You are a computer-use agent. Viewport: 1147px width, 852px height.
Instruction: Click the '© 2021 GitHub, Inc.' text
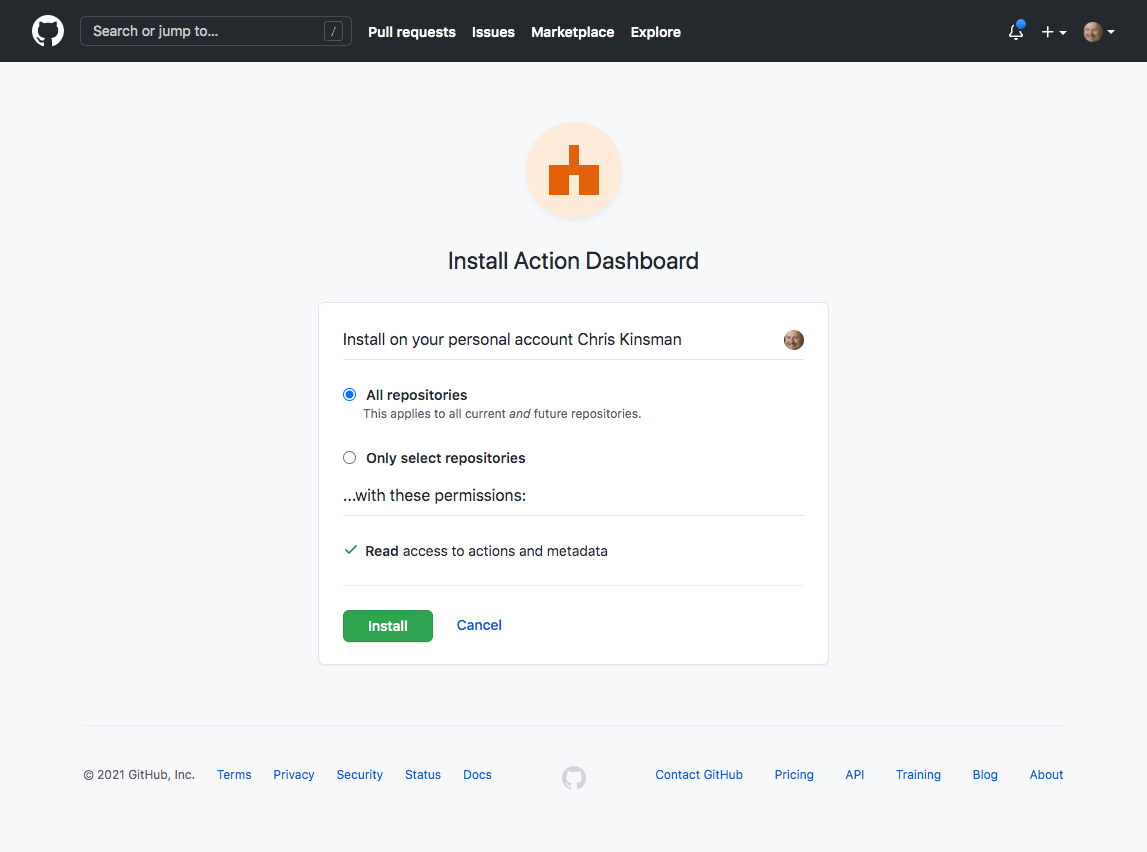coord(139,774)
